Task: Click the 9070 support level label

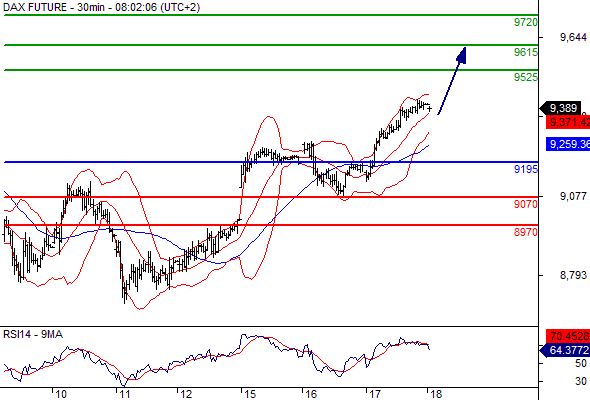Action: (526, 204)
